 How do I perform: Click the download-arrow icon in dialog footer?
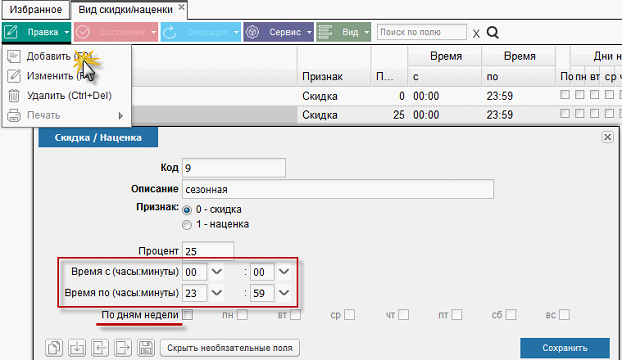tap(77, 348)
